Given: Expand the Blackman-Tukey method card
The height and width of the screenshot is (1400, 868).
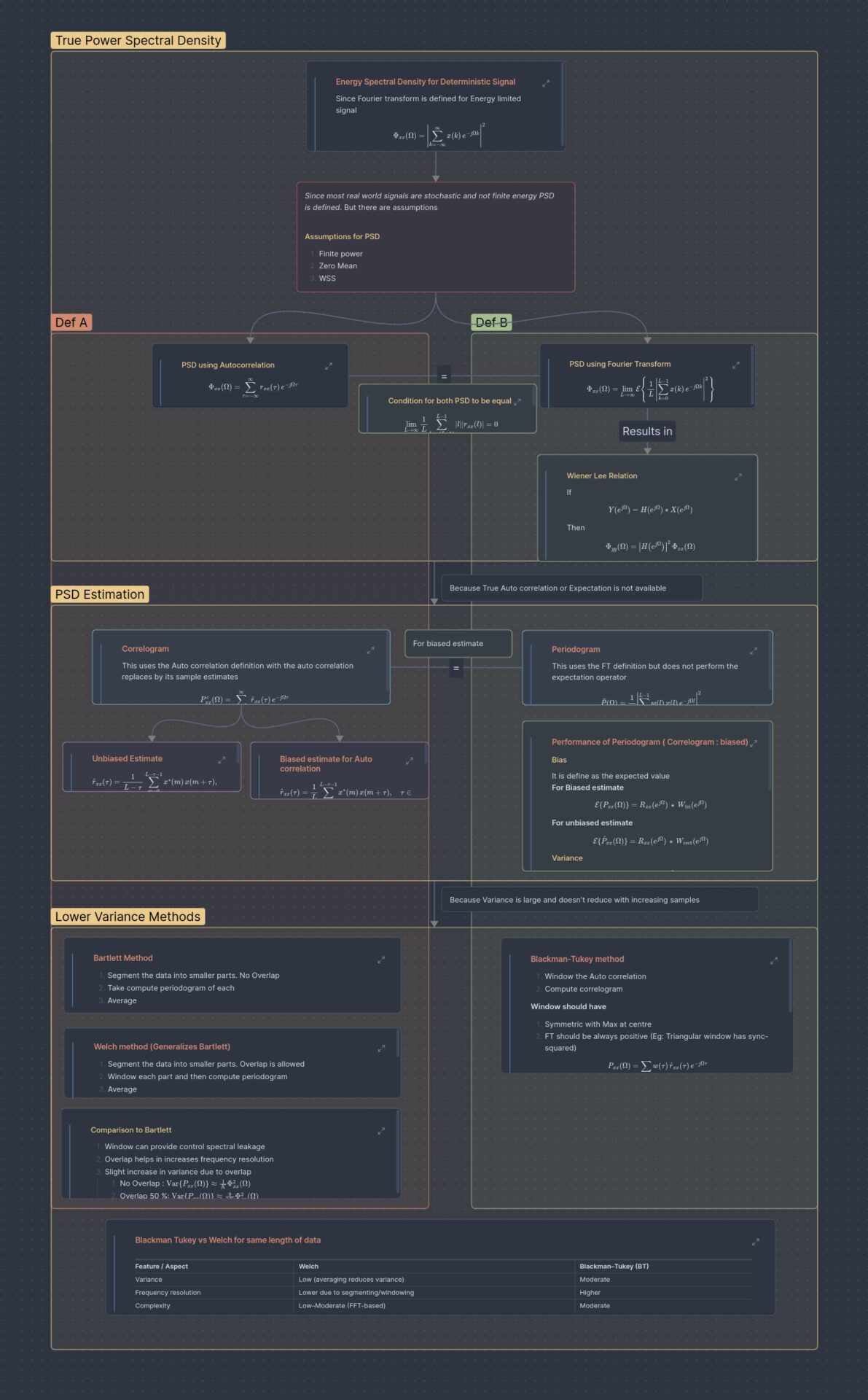Looking at the screenshot, I should pos(773,961).
